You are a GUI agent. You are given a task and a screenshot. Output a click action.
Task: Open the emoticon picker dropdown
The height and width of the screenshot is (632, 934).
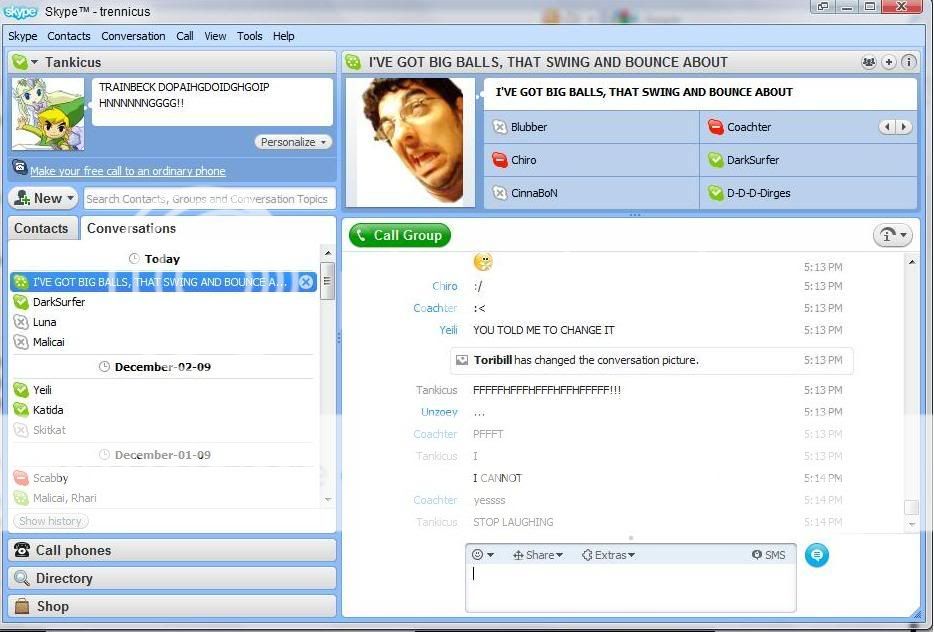pos(482,555)
